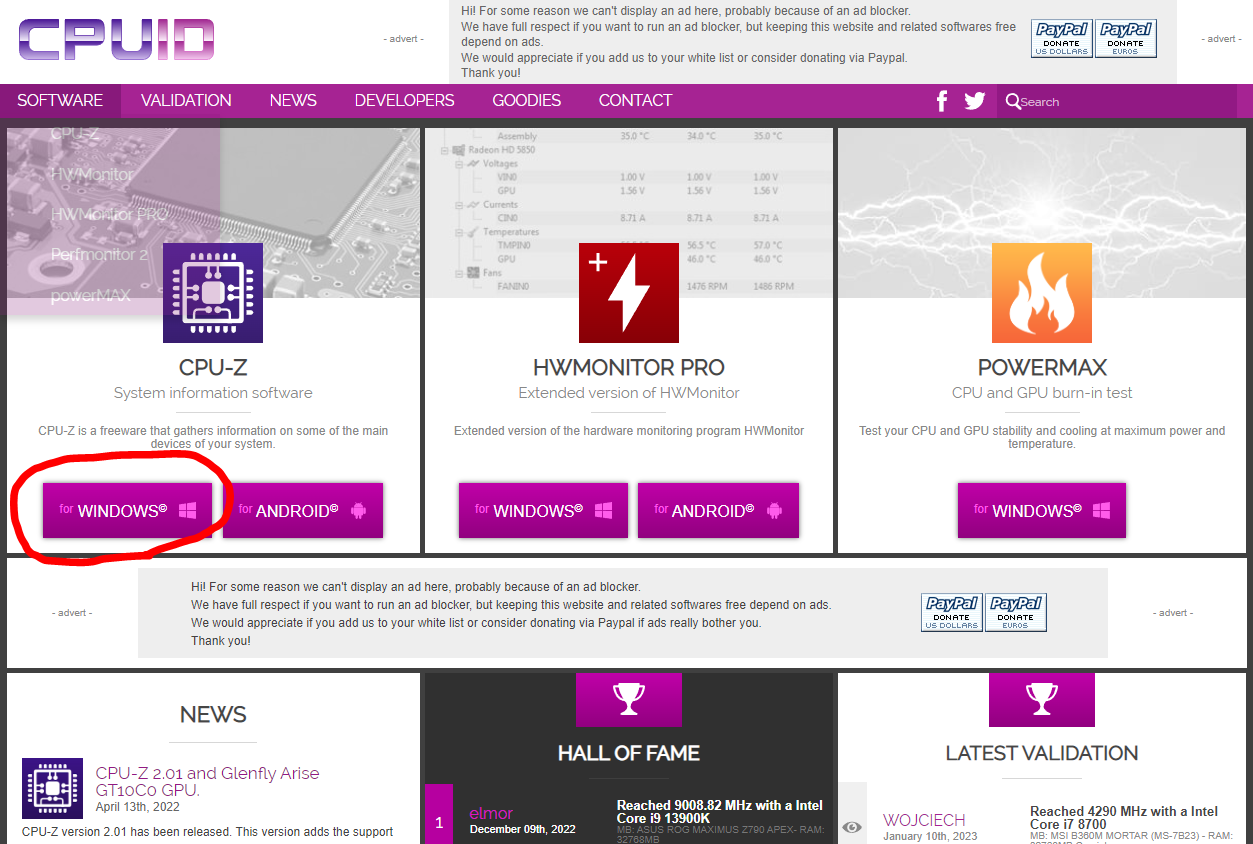Select HWMonitor in the Software dropdown
Image resolution: width=1253 pixels, height=844 pixels.
pos(92,174)
